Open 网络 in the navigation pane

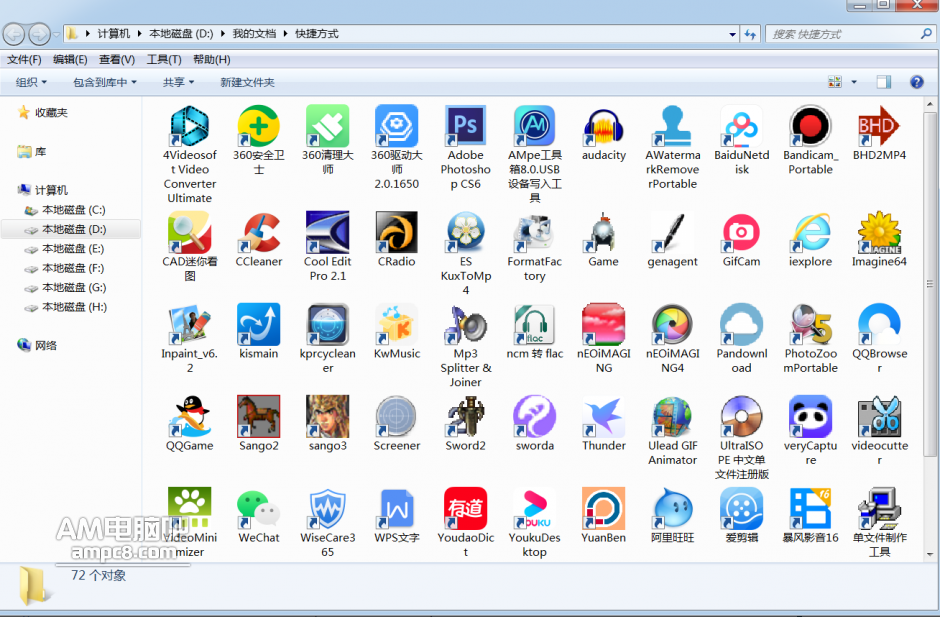point(38,345)
